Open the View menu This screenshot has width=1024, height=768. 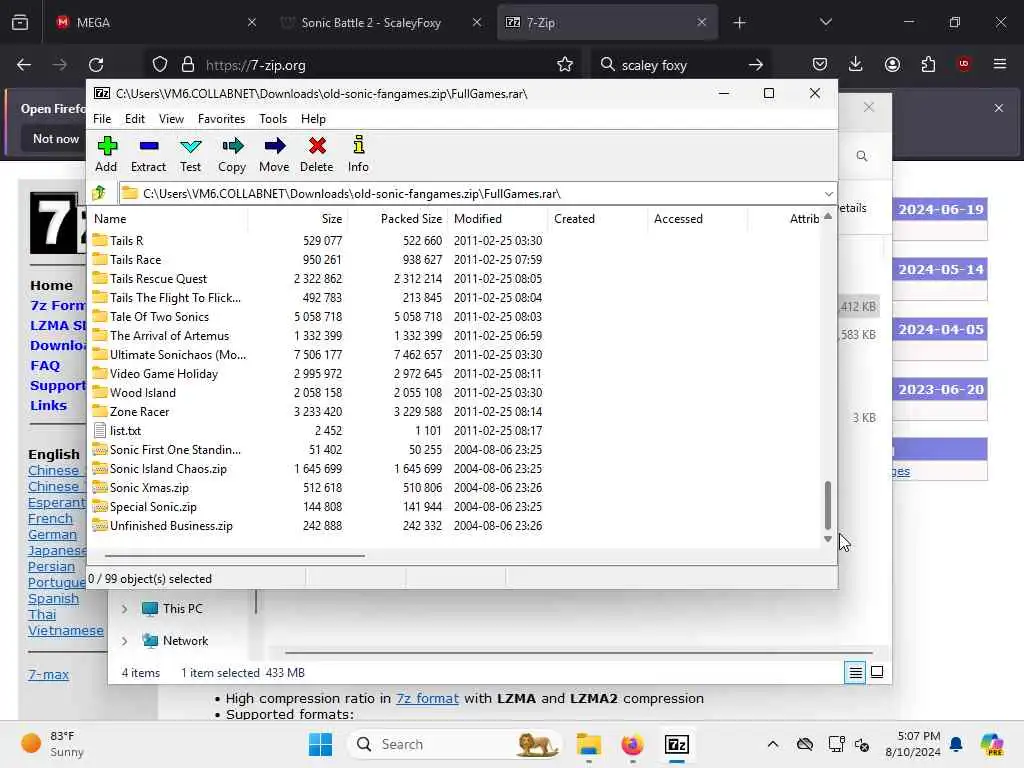[x=171, y=119]
